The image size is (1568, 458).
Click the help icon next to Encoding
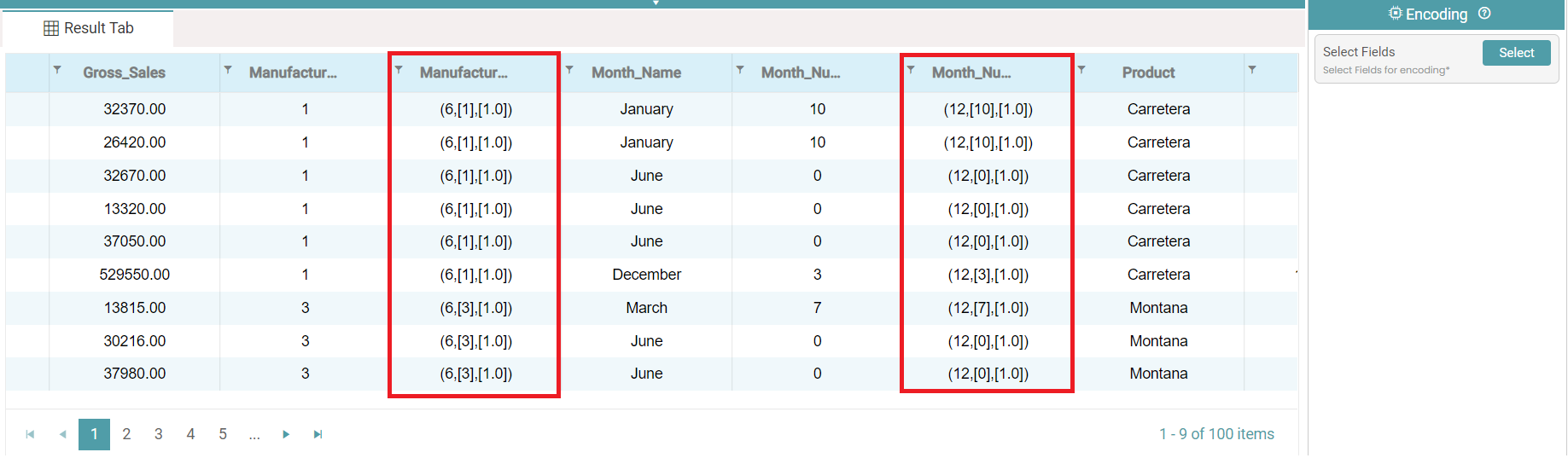tap(1484, 14)
